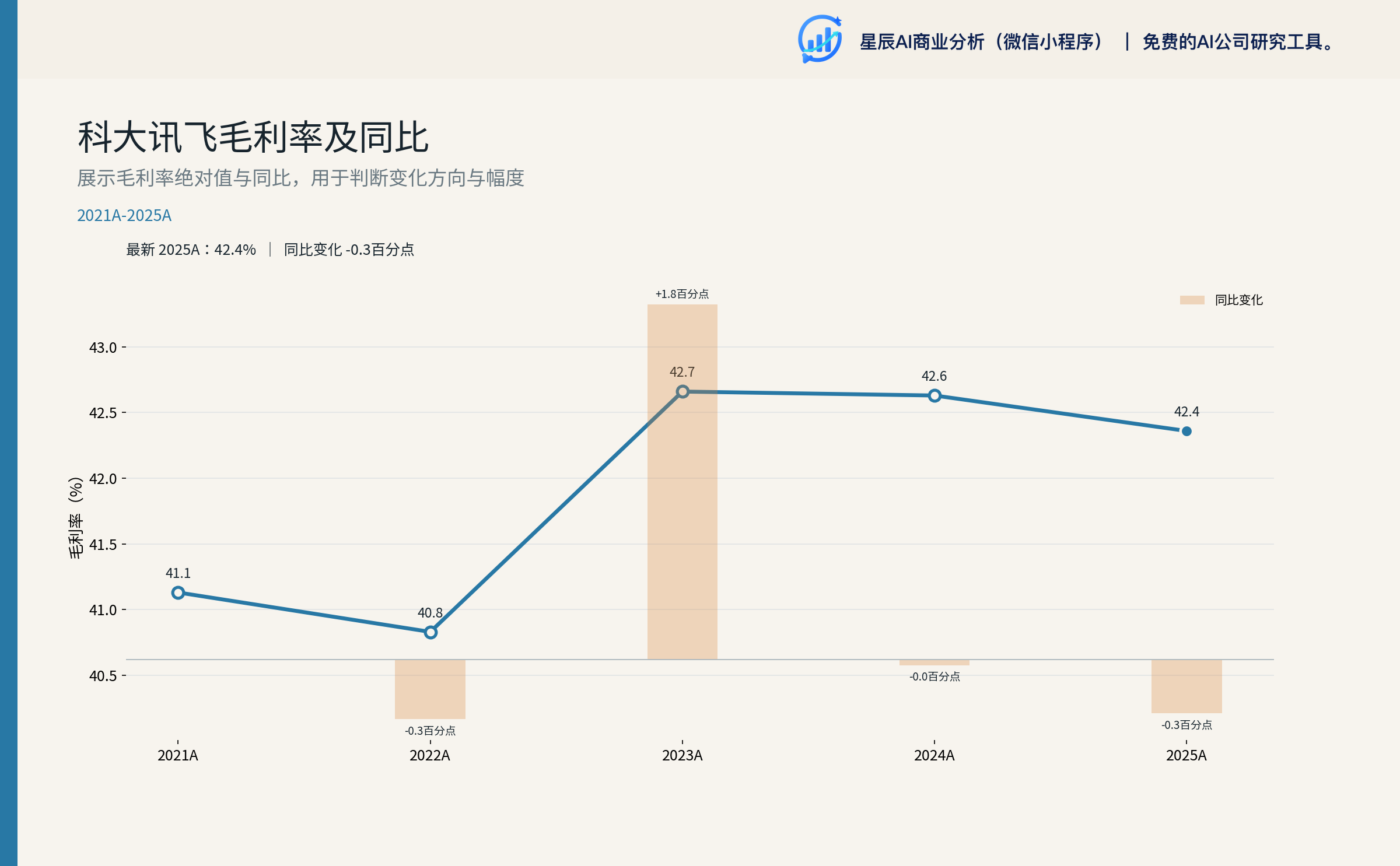The height and width of the screenshot is (866, 1400).
Task: Click the 42.0 y-axis tick label
Action: point(103,479)
